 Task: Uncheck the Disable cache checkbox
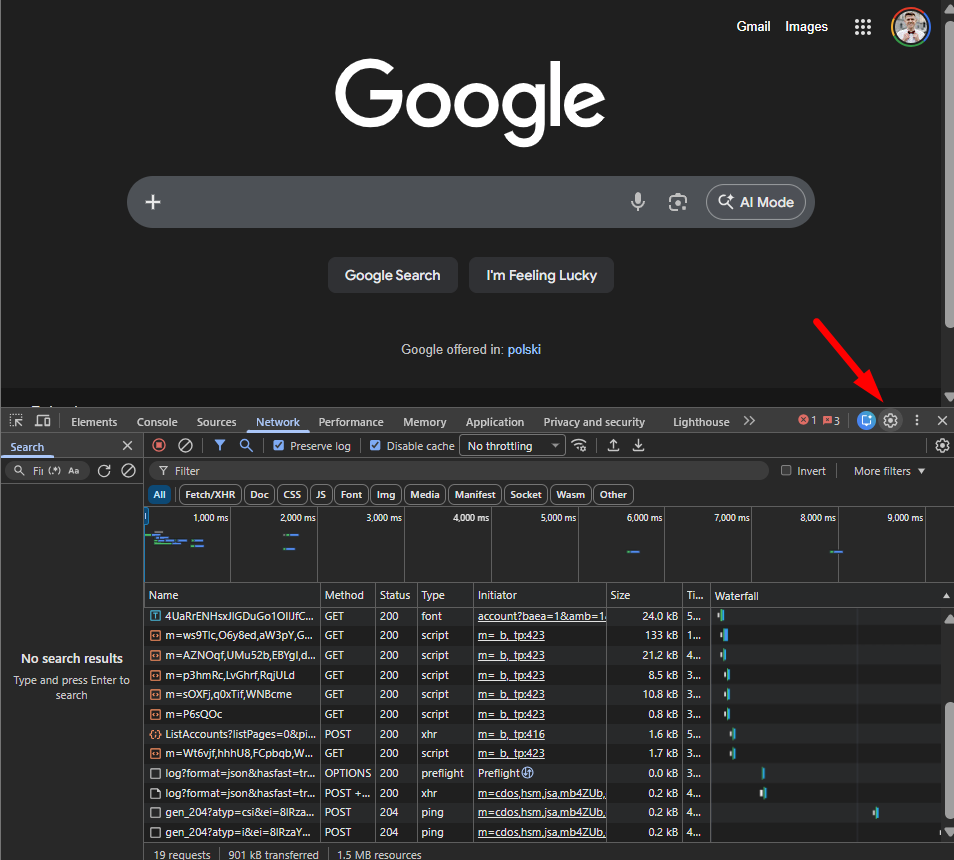point(375,446)
